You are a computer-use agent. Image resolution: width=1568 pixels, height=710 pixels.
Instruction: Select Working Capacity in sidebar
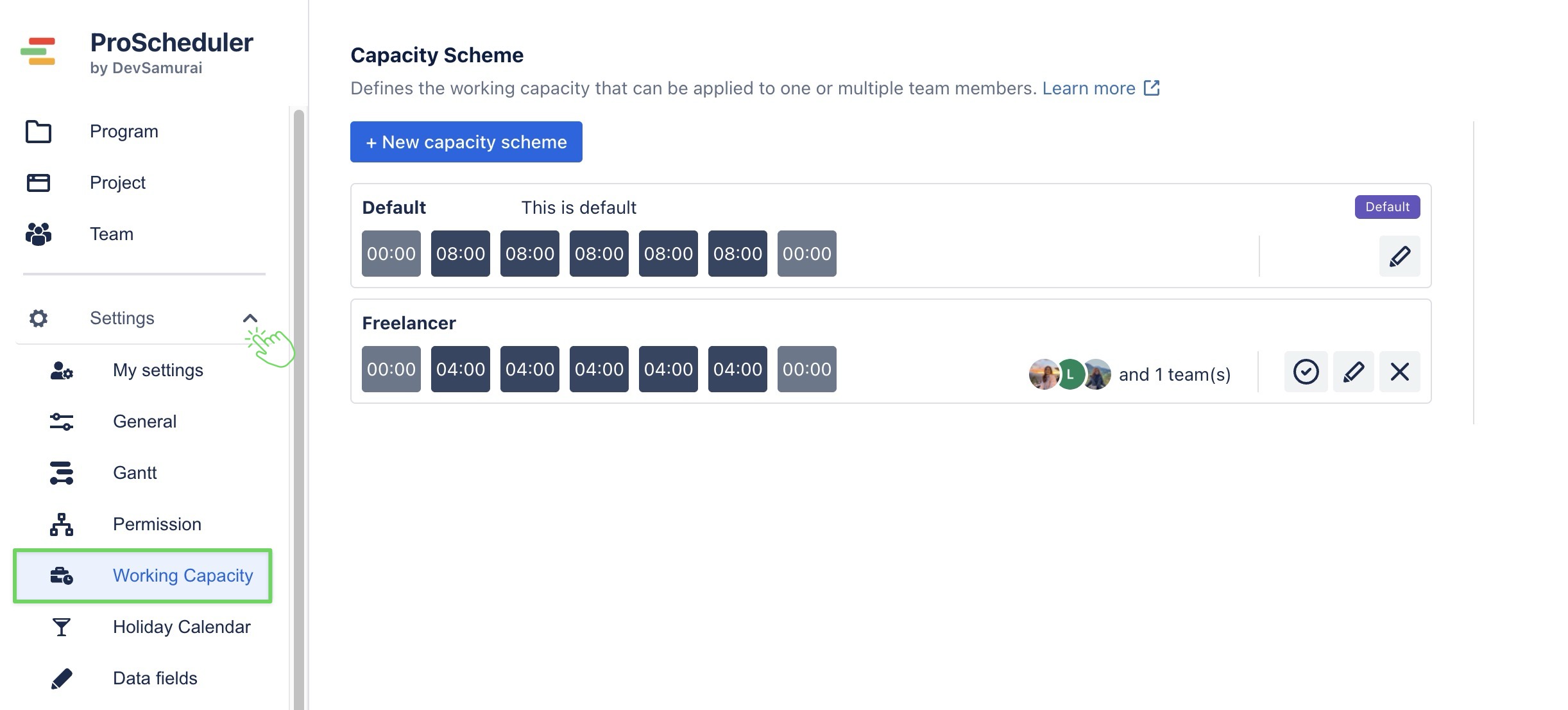click(182, 576)
